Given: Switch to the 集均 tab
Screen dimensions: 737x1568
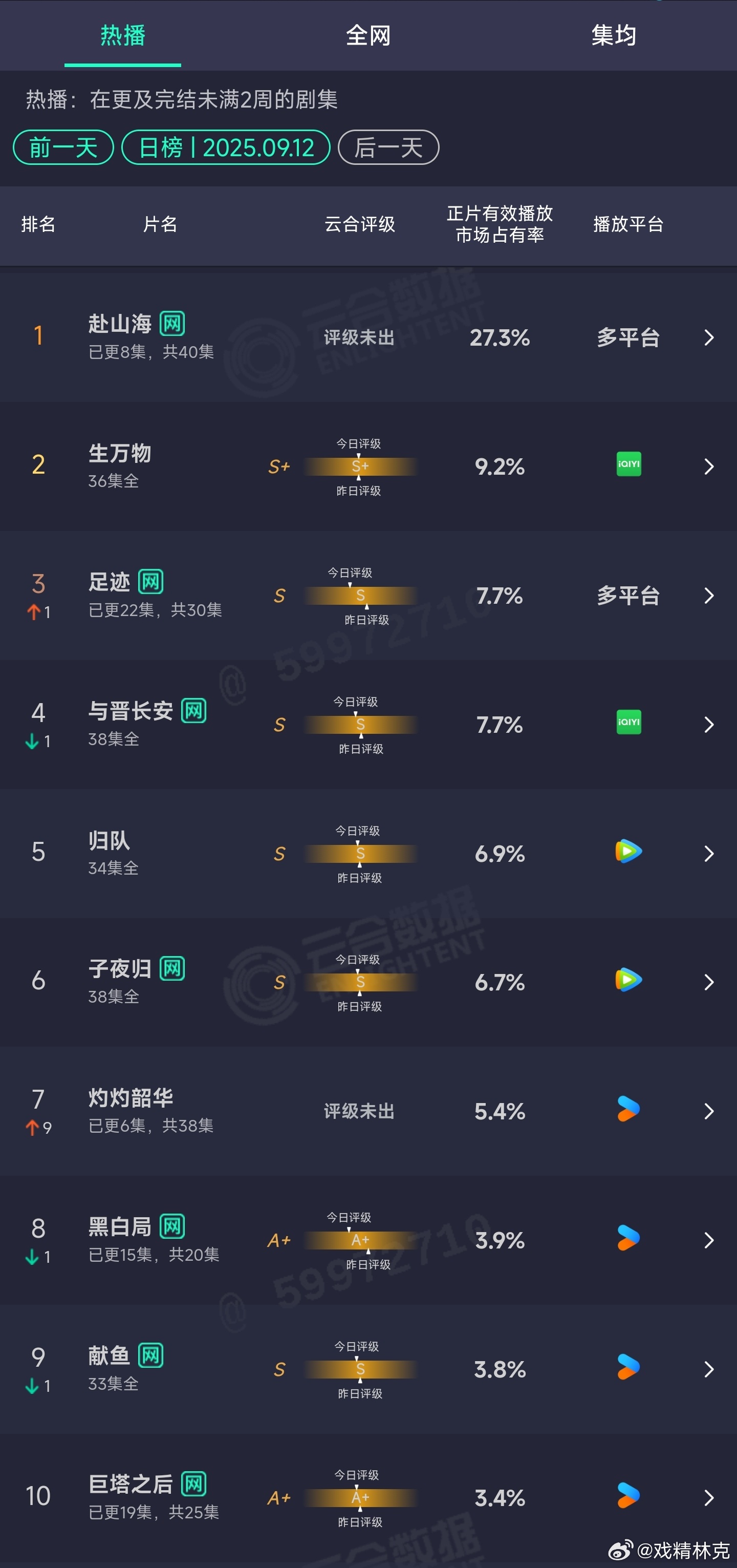Looking at the screenshot, I should 614,35.
